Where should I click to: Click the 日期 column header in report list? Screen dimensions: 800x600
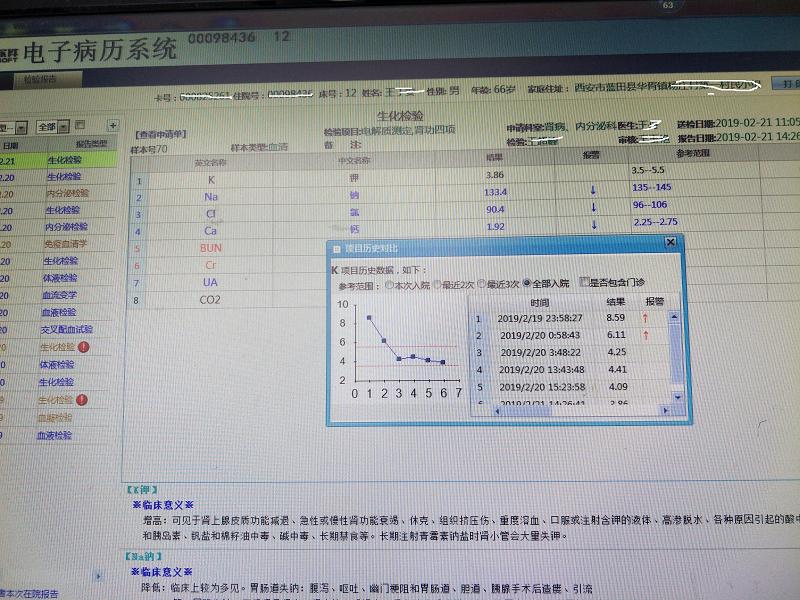pos(11,145)
